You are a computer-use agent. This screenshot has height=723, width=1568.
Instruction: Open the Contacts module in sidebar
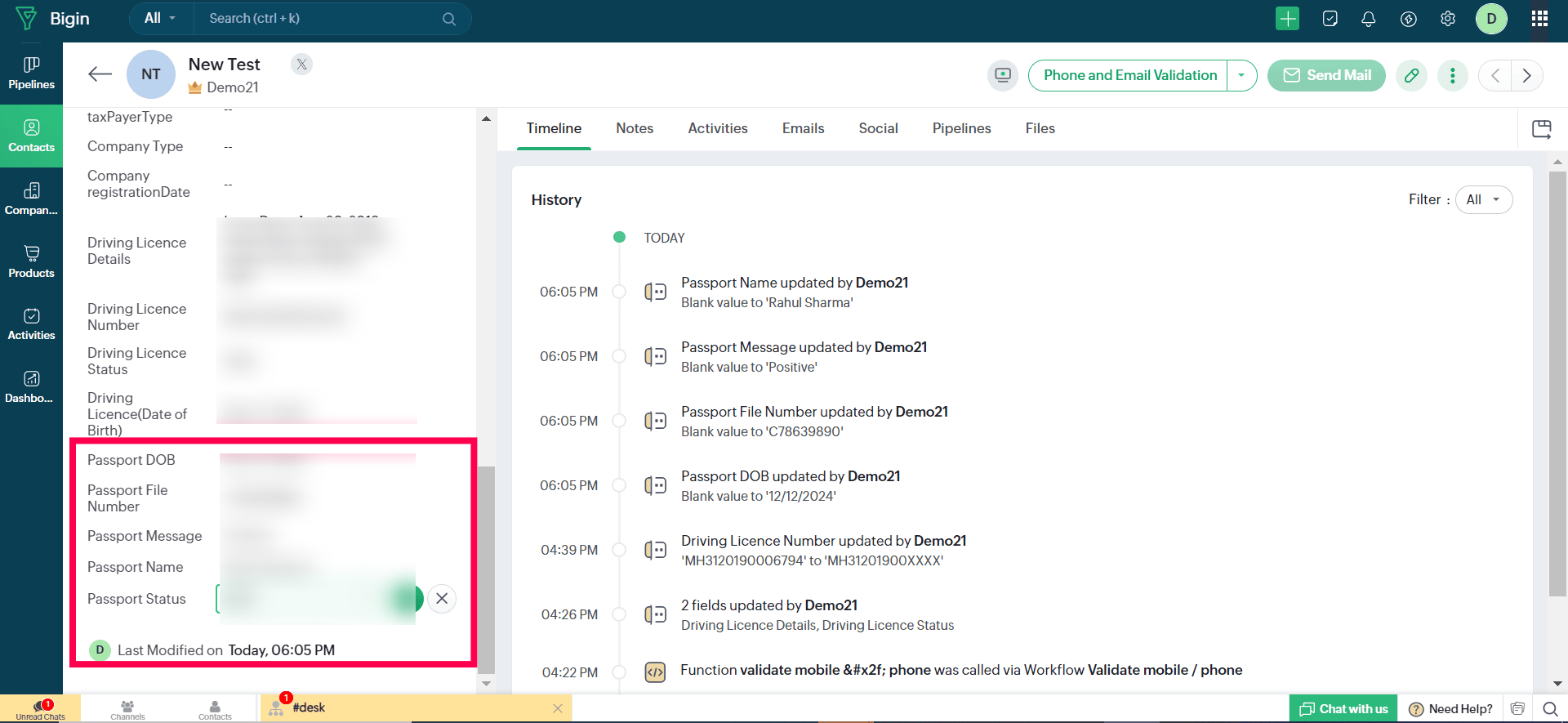click(x=31, y=136)
